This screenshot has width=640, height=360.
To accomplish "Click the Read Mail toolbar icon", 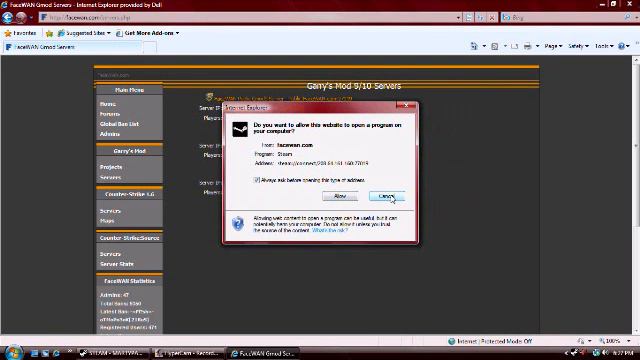I will click(514, 47).
